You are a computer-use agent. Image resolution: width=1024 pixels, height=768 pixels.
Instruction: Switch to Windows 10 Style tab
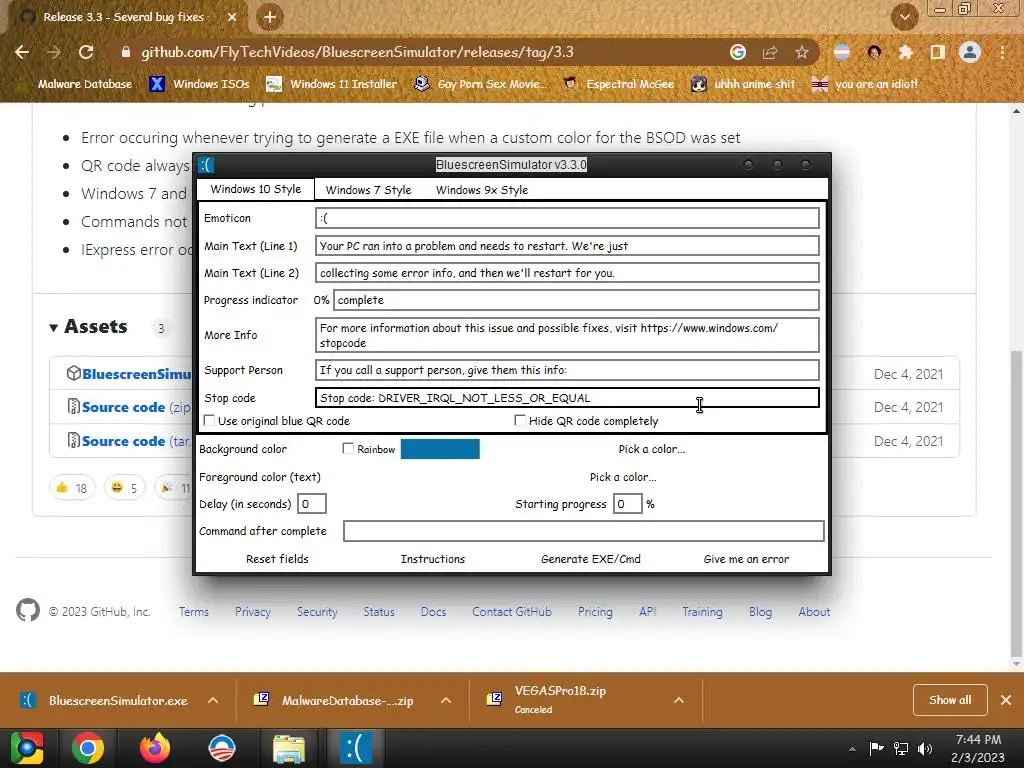[x=255, y=189]
